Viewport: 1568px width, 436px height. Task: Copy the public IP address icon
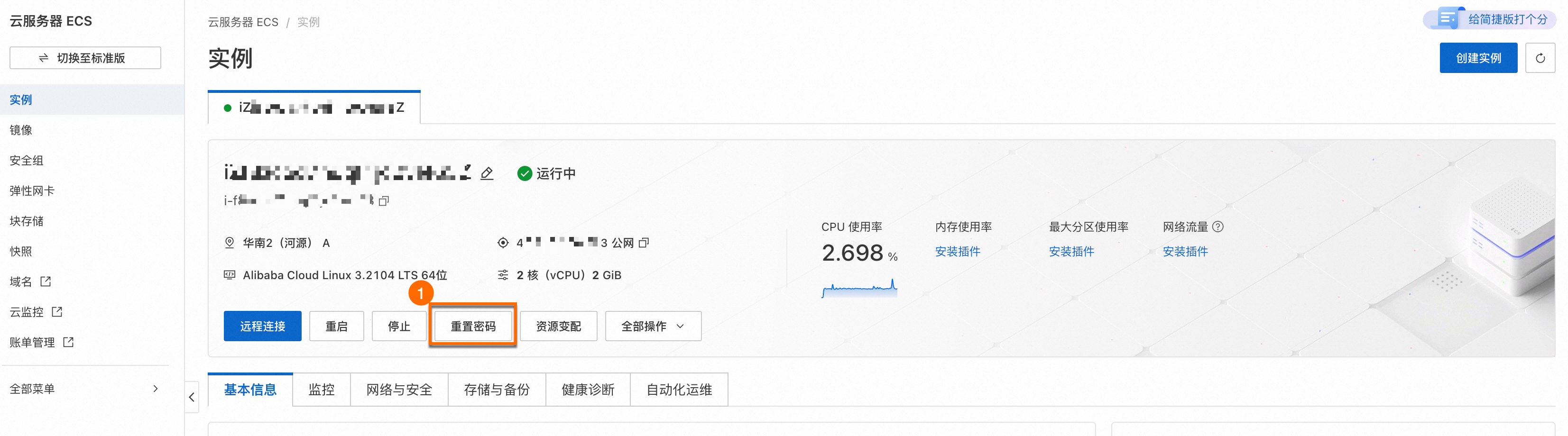click(644, 243)
